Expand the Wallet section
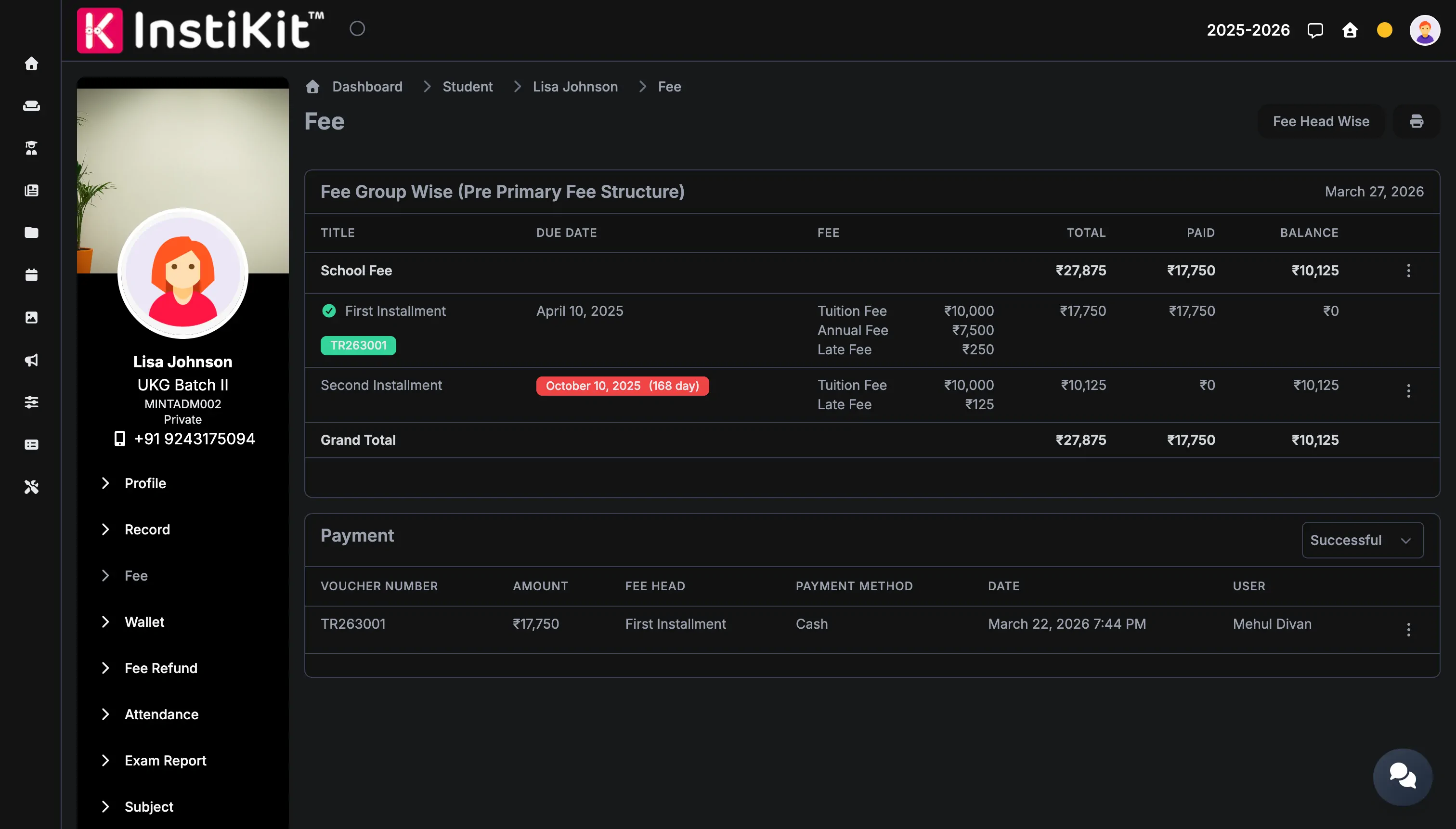The height and width of the screenshot is (829, 1456). pos(144,622)
